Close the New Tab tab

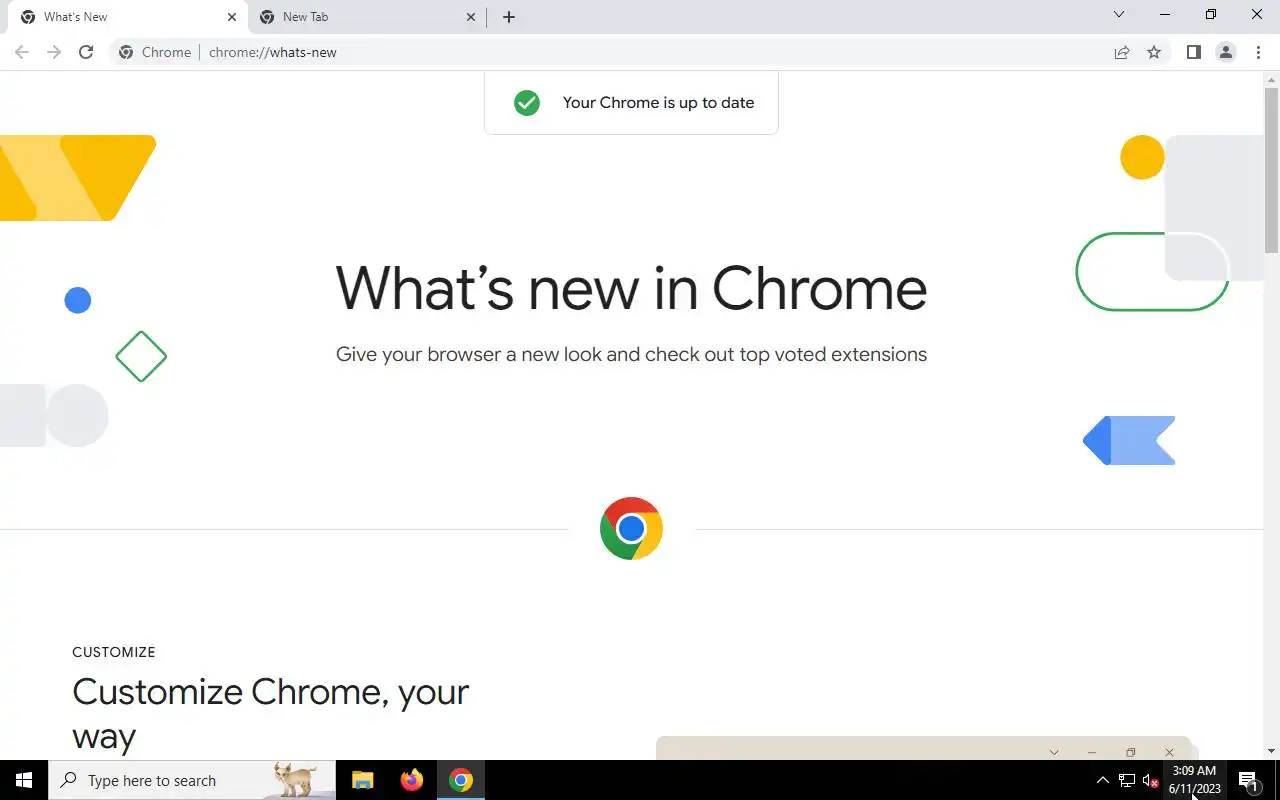point(471,17)
